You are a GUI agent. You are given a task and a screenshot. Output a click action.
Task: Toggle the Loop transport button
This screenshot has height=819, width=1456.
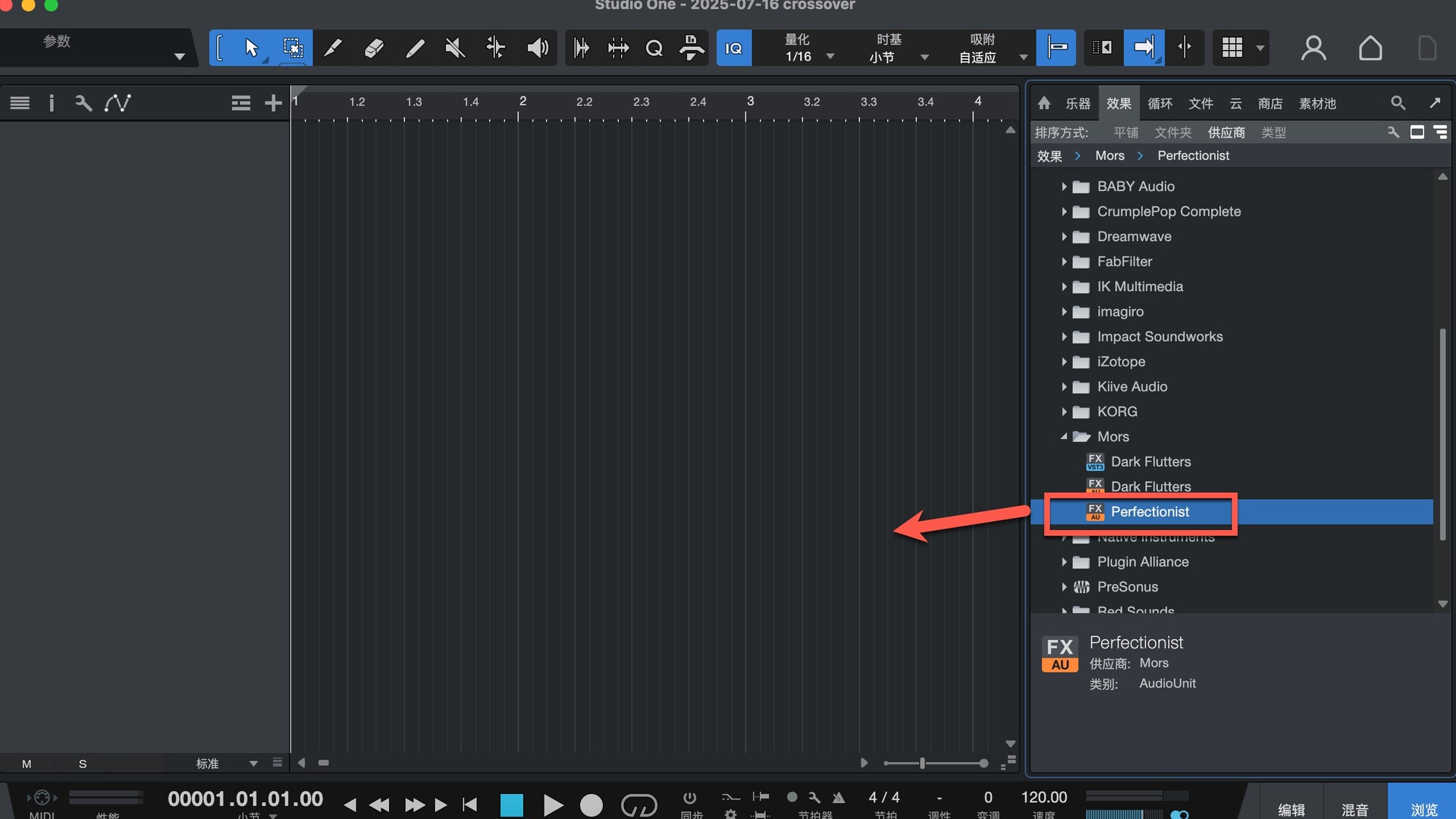[639, 805]
